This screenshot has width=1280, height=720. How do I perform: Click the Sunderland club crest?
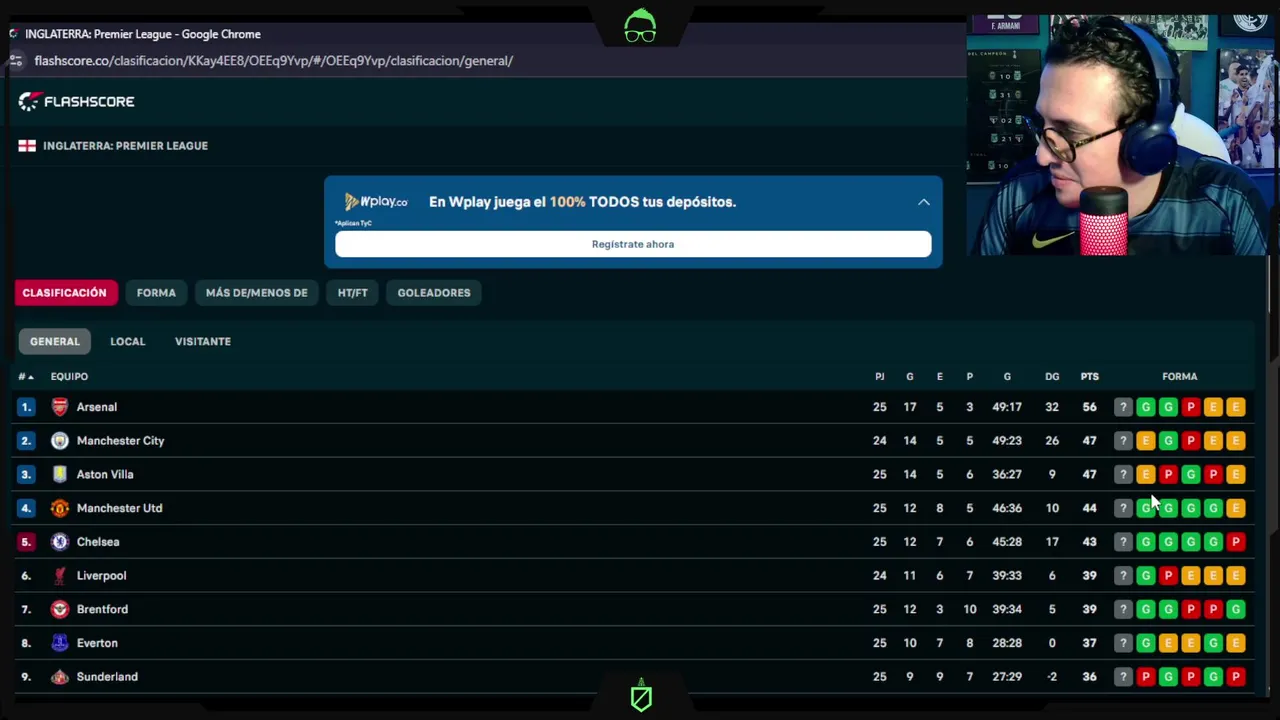[60, 677]
